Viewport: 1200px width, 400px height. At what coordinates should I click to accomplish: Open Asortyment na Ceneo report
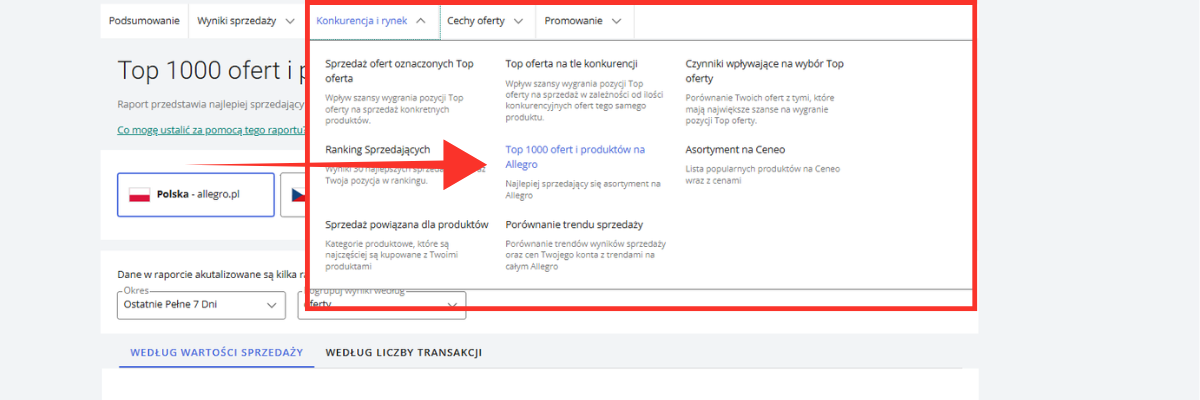735,149
